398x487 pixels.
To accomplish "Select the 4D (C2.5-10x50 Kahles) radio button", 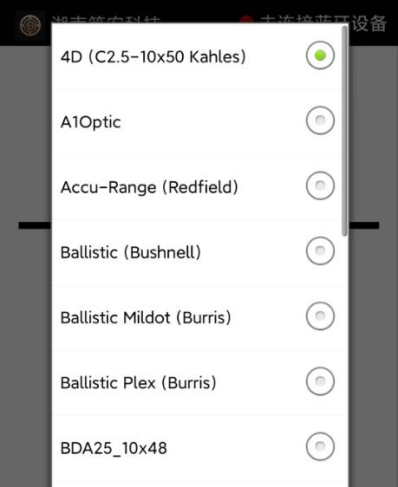I will click(320, 55).
